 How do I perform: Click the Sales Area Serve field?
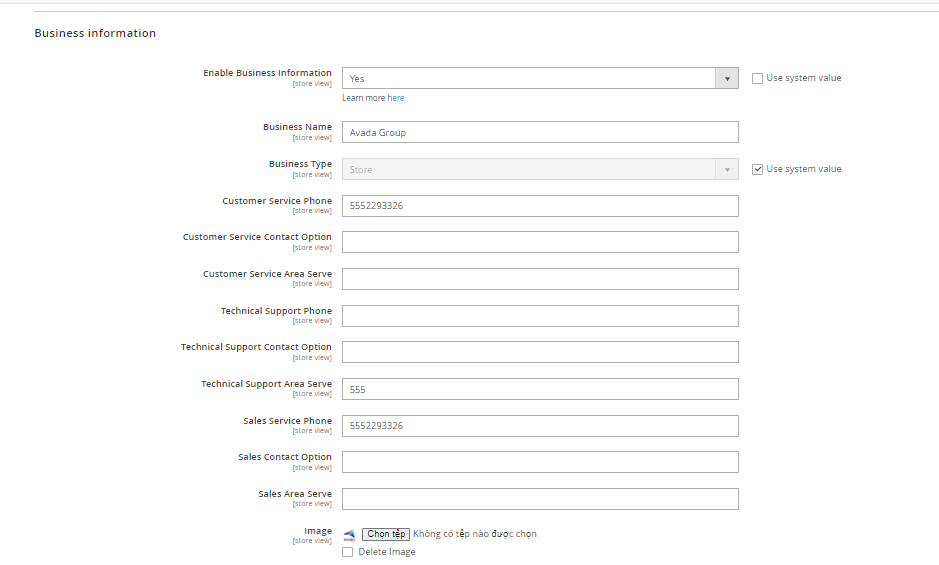click(x=540, y=499)
